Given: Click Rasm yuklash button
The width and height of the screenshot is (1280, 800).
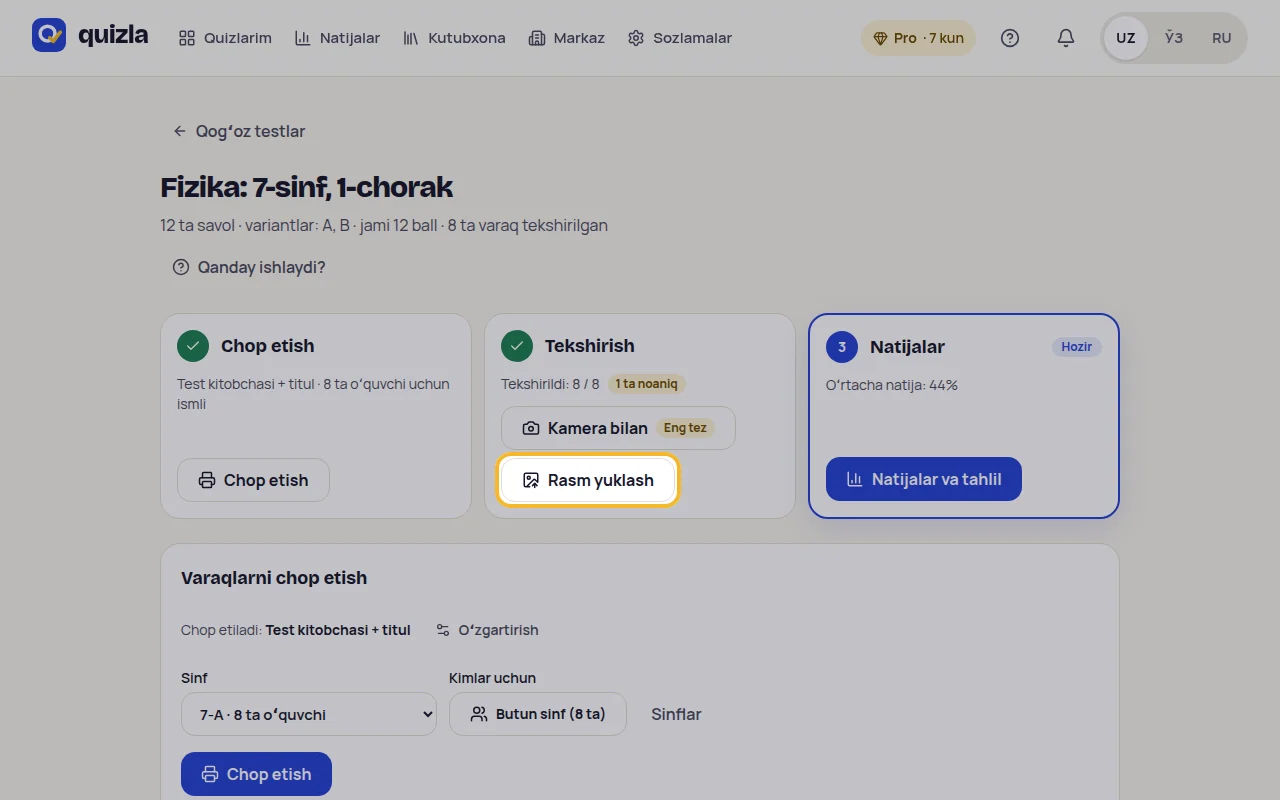Looking at the screenshot, I should coord(588,480).
